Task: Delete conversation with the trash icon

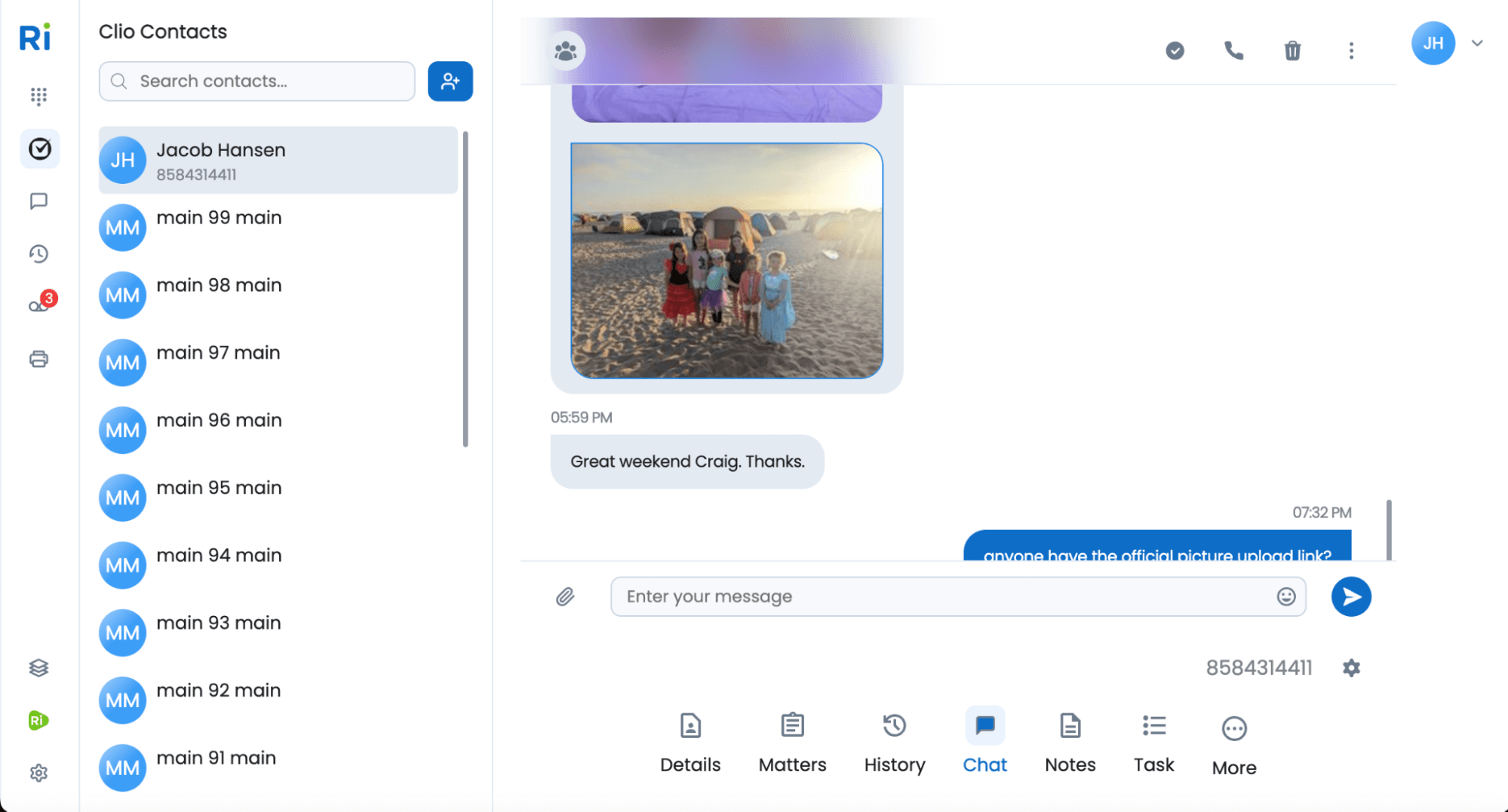Action: (1292, 51)
